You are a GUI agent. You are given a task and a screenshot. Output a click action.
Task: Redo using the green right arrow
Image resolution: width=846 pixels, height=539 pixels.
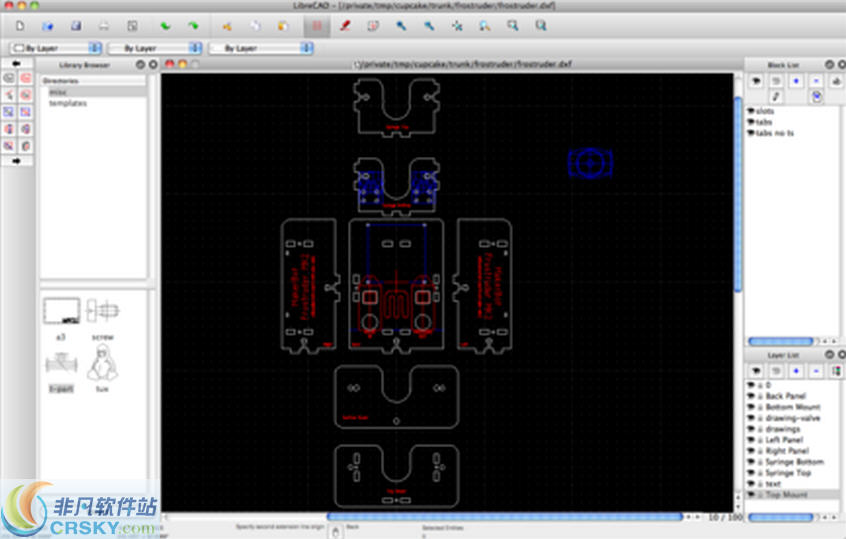[193, 26]
